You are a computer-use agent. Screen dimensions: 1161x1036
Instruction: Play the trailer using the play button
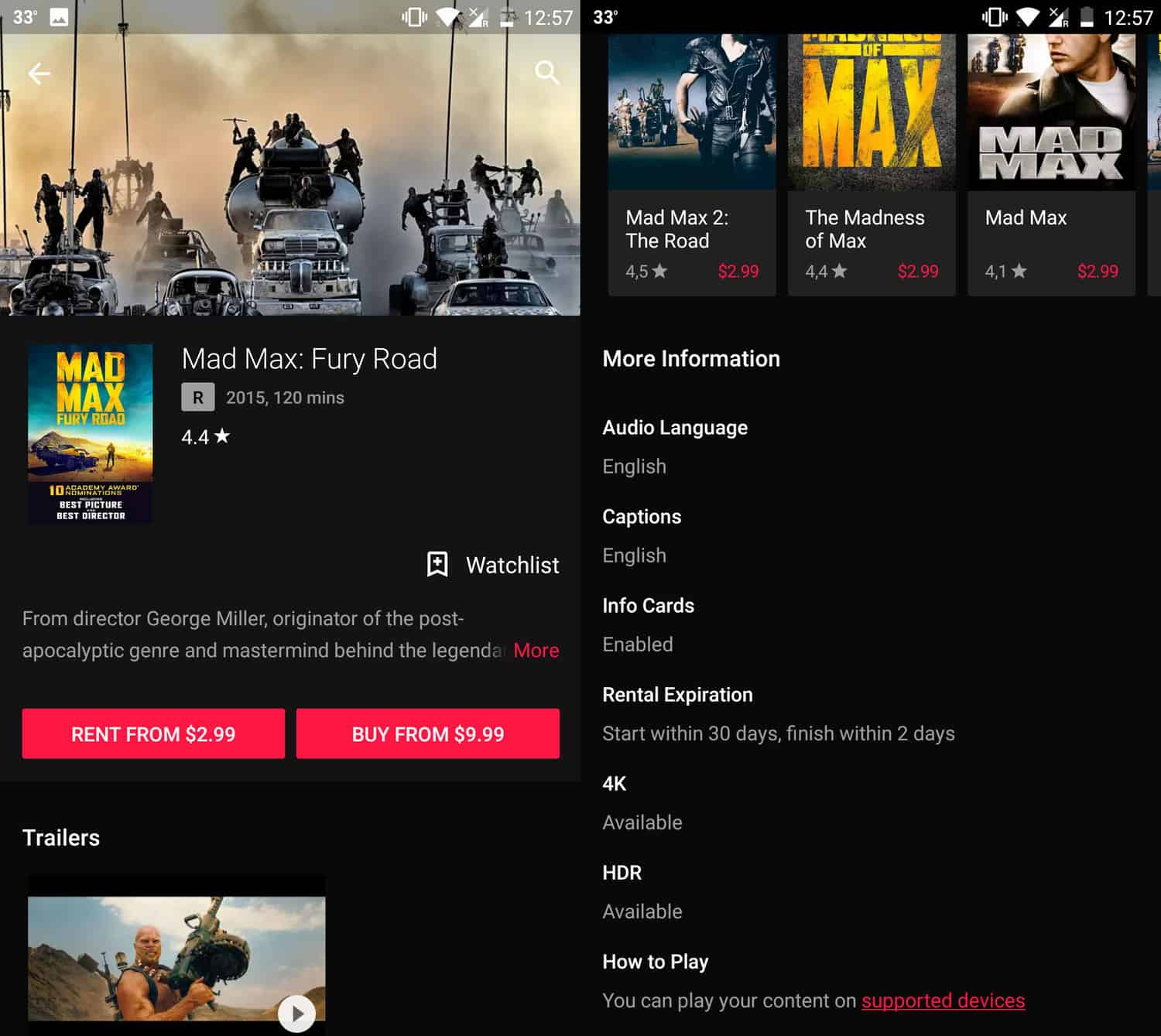[x=296, y=1013]
